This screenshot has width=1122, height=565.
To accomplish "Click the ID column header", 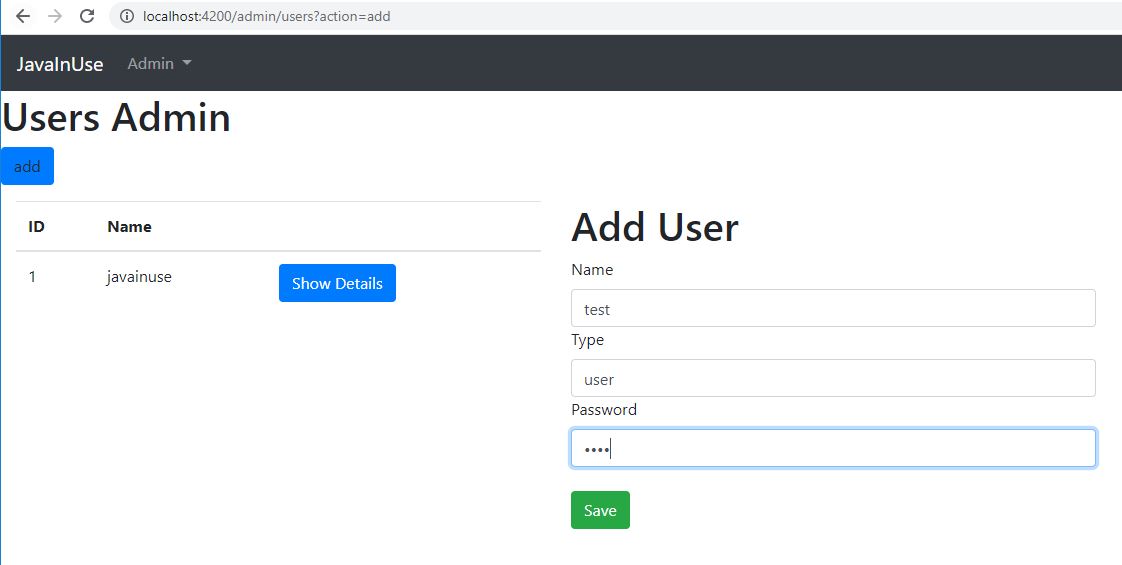I will tap(36, 227).
